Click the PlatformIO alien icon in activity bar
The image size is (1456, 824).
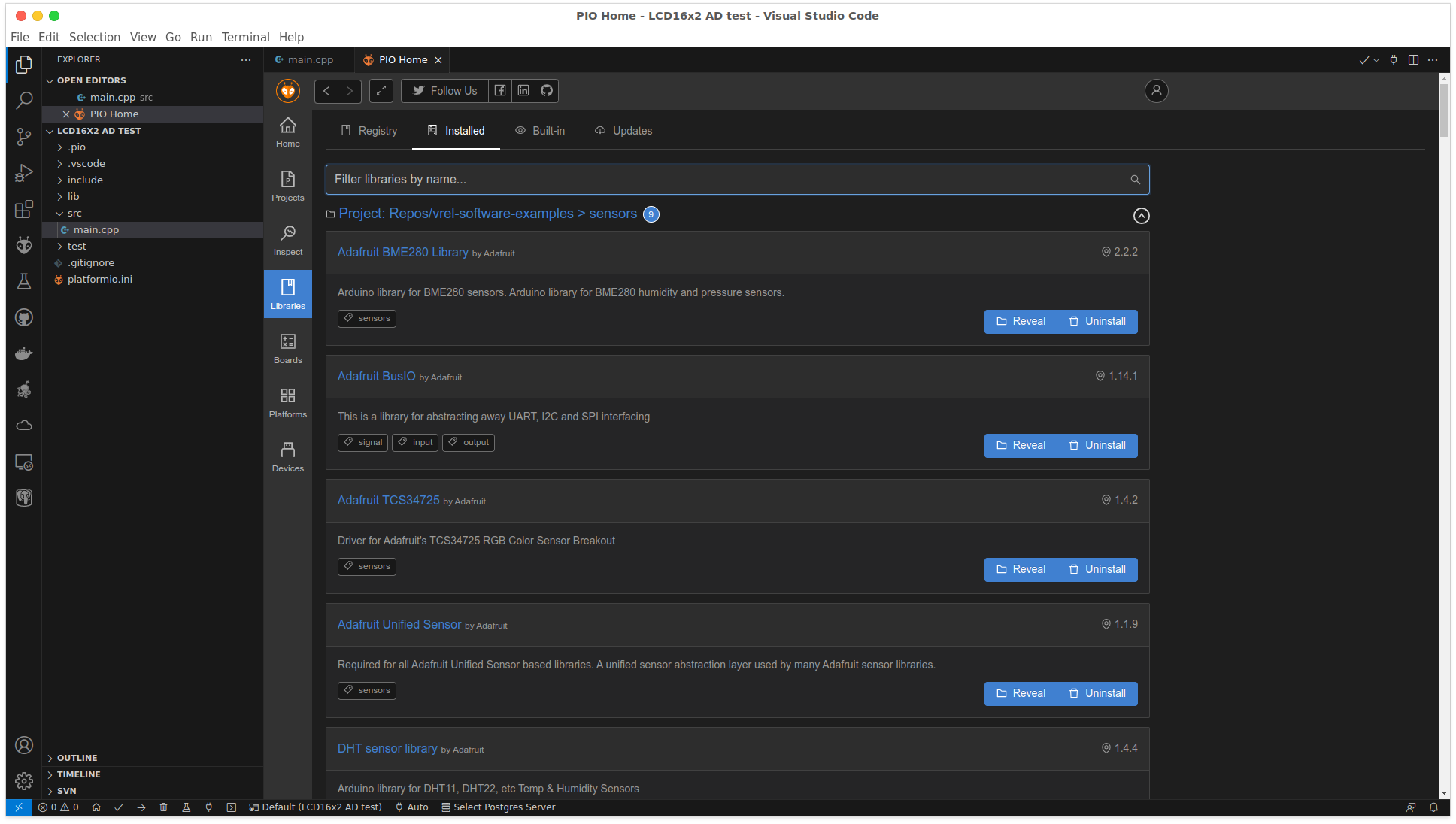pos(24,245)
